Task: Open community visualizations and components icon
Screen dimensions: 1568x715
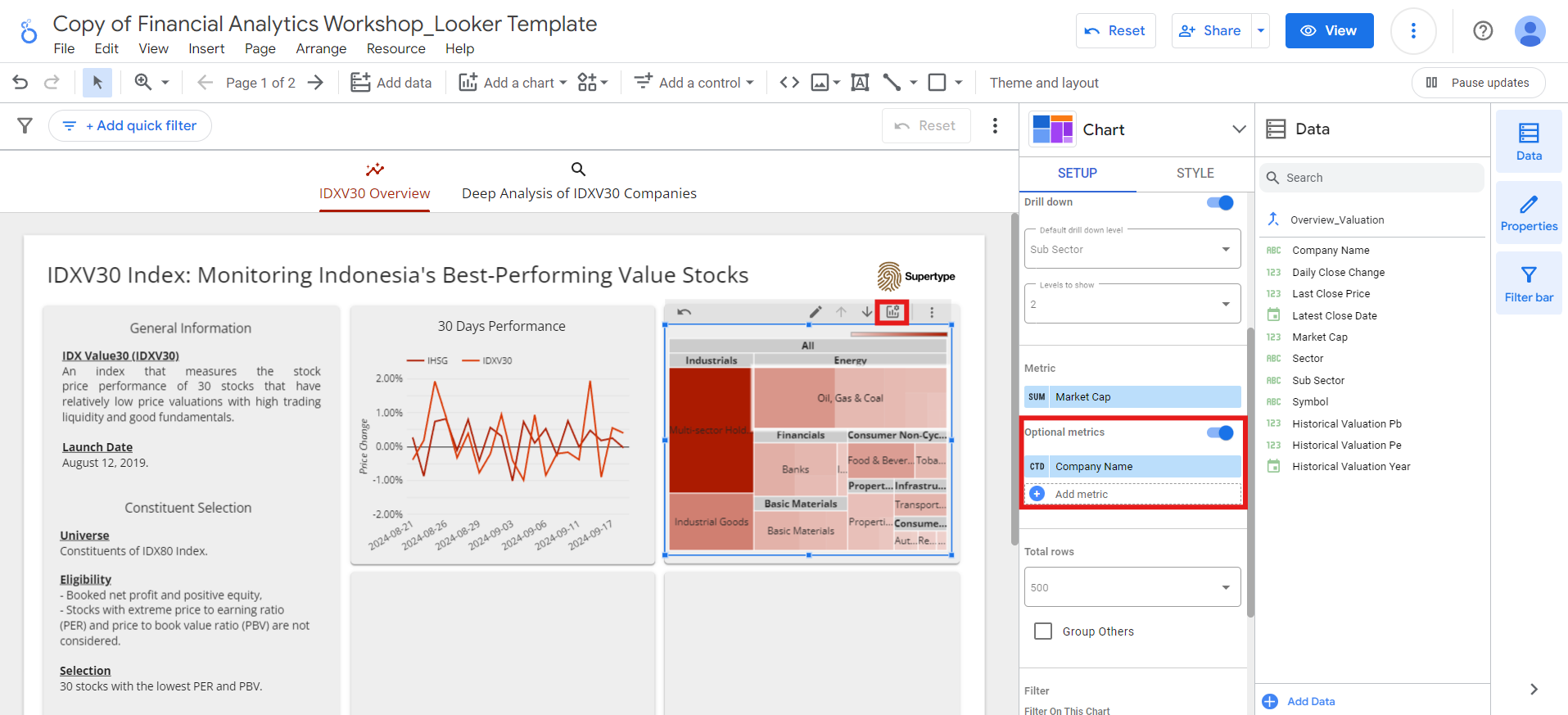Action: [x=592, y=82]
